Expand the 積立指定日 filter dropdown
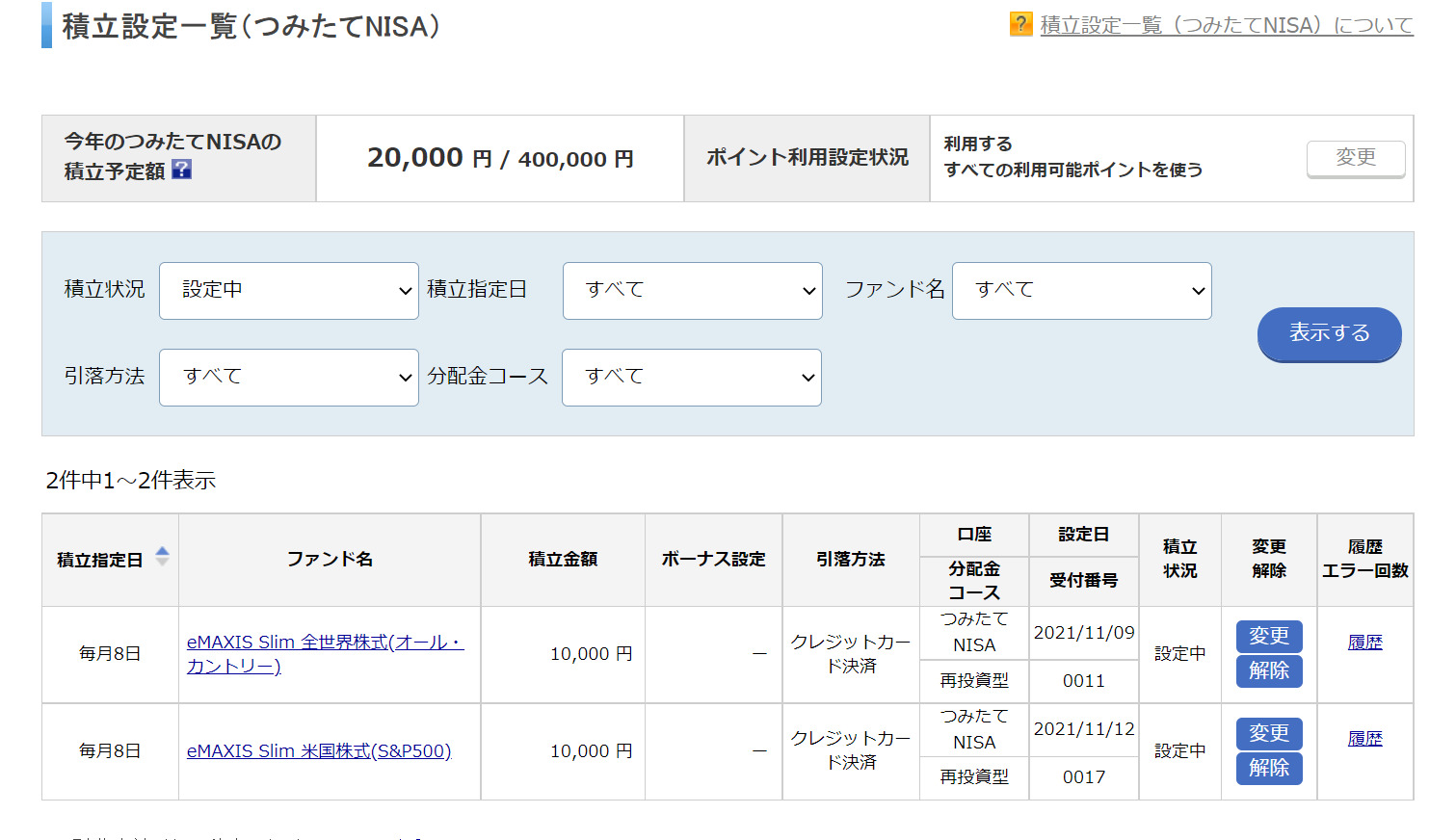Image resolution: width=1456 pixels, height=840 pixels. (692, 291)
